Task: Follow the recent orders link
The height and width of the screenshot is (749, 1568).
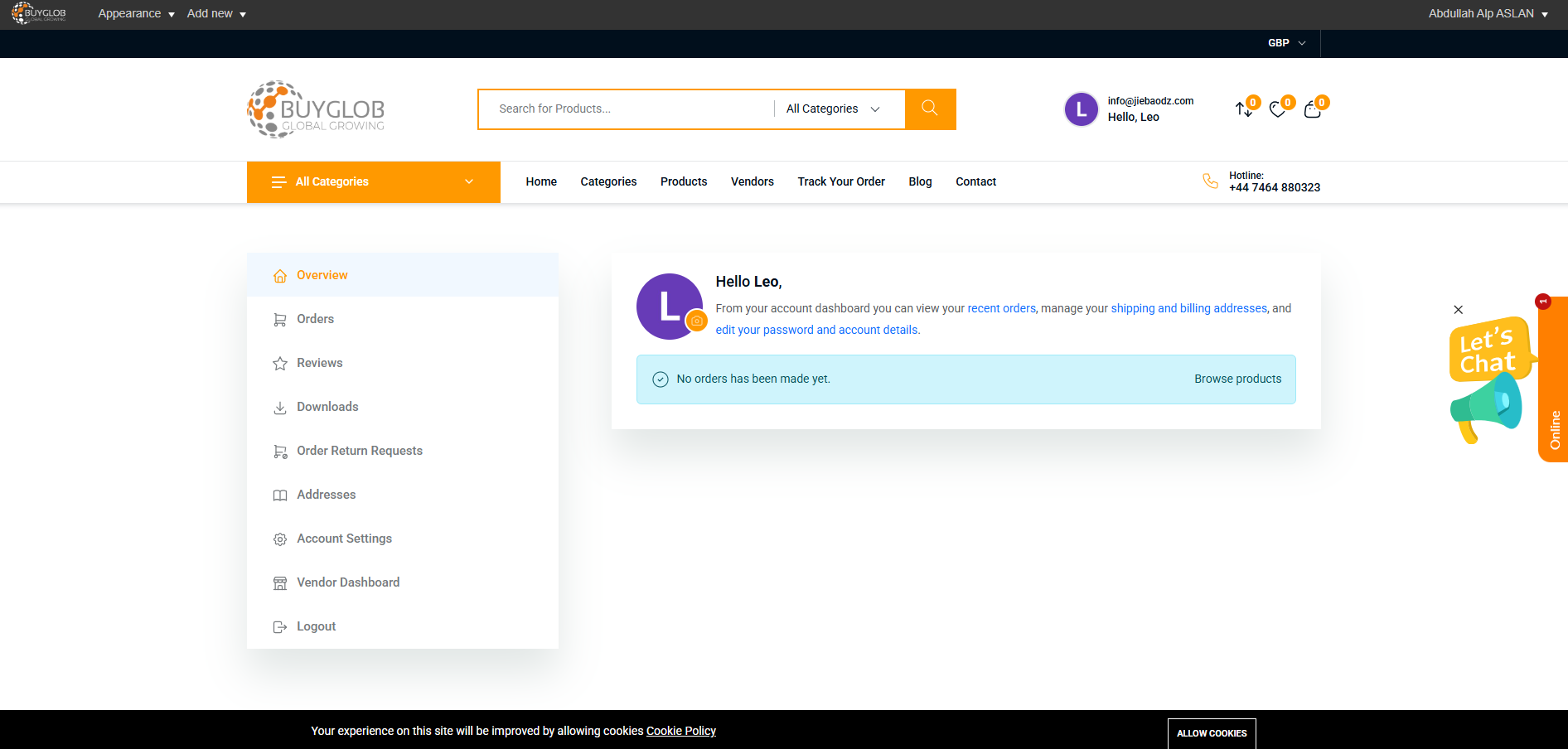Action: coord(1001,308)
